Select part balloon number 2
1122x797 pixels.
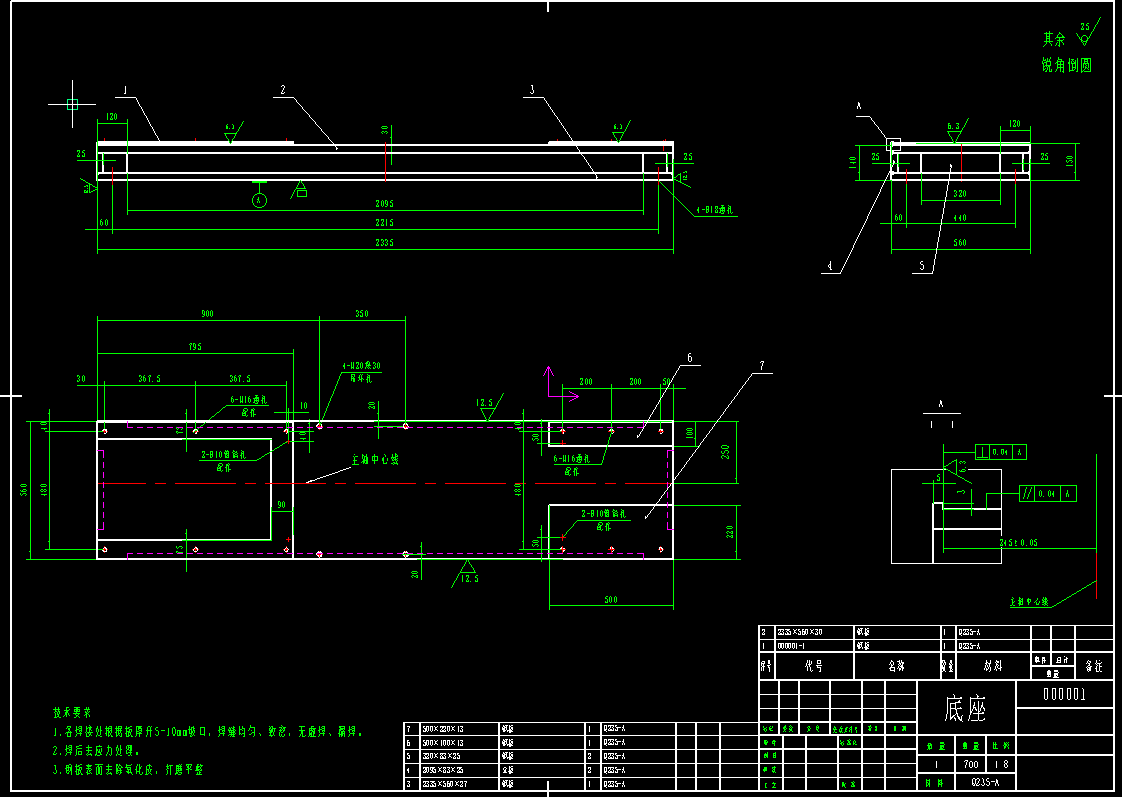(283, 90)
